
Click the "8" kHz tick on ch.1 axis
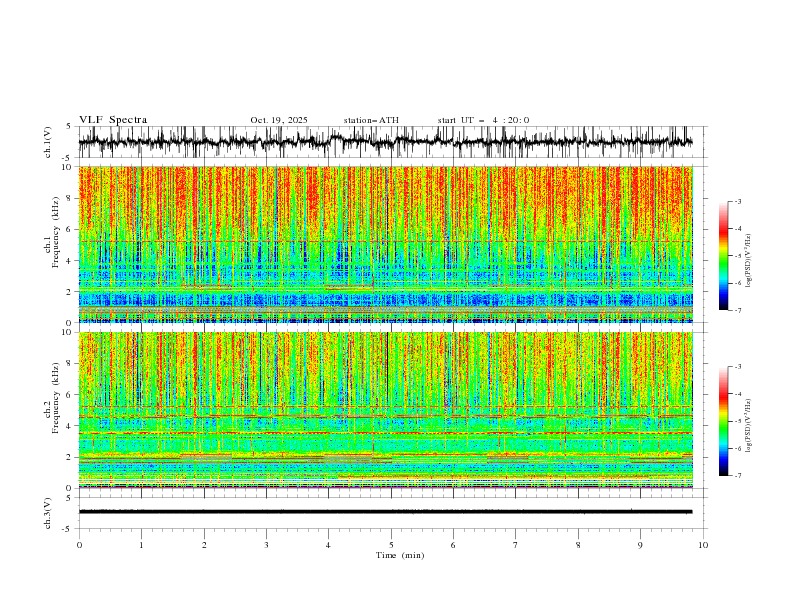(70, 198)
